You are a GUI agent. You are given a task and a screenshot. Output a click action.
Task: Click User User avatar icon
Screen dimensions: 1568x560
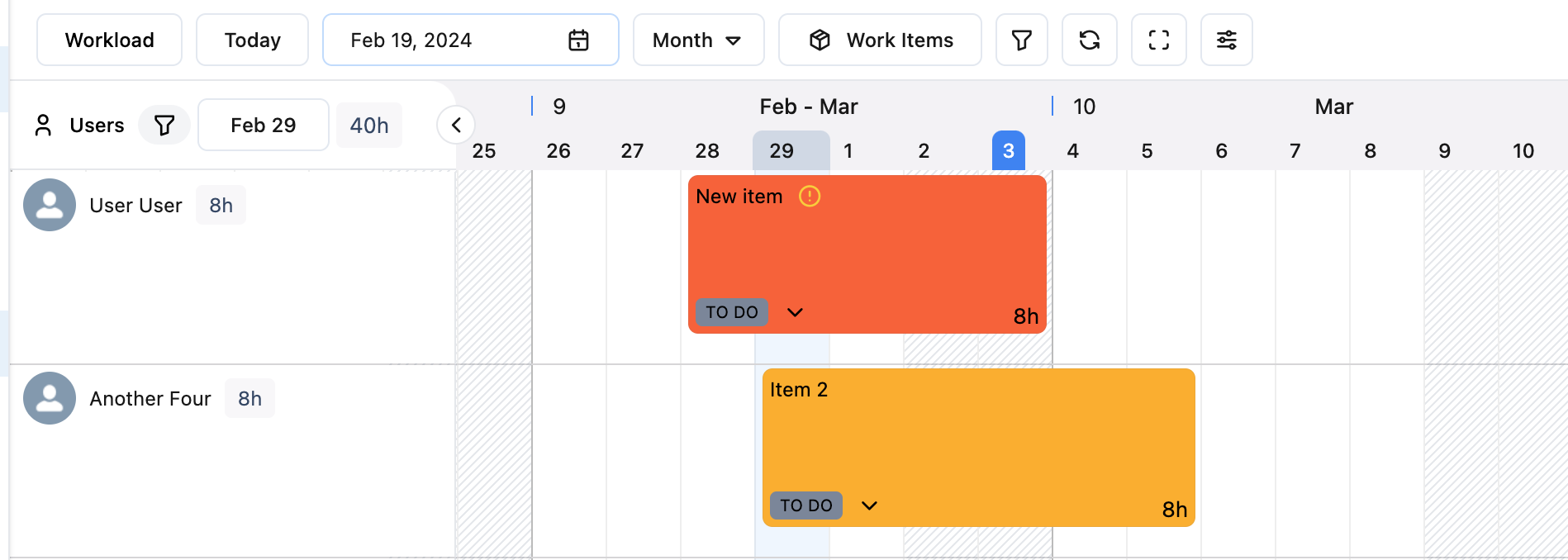pyautogui.click(x=50, y=205)
